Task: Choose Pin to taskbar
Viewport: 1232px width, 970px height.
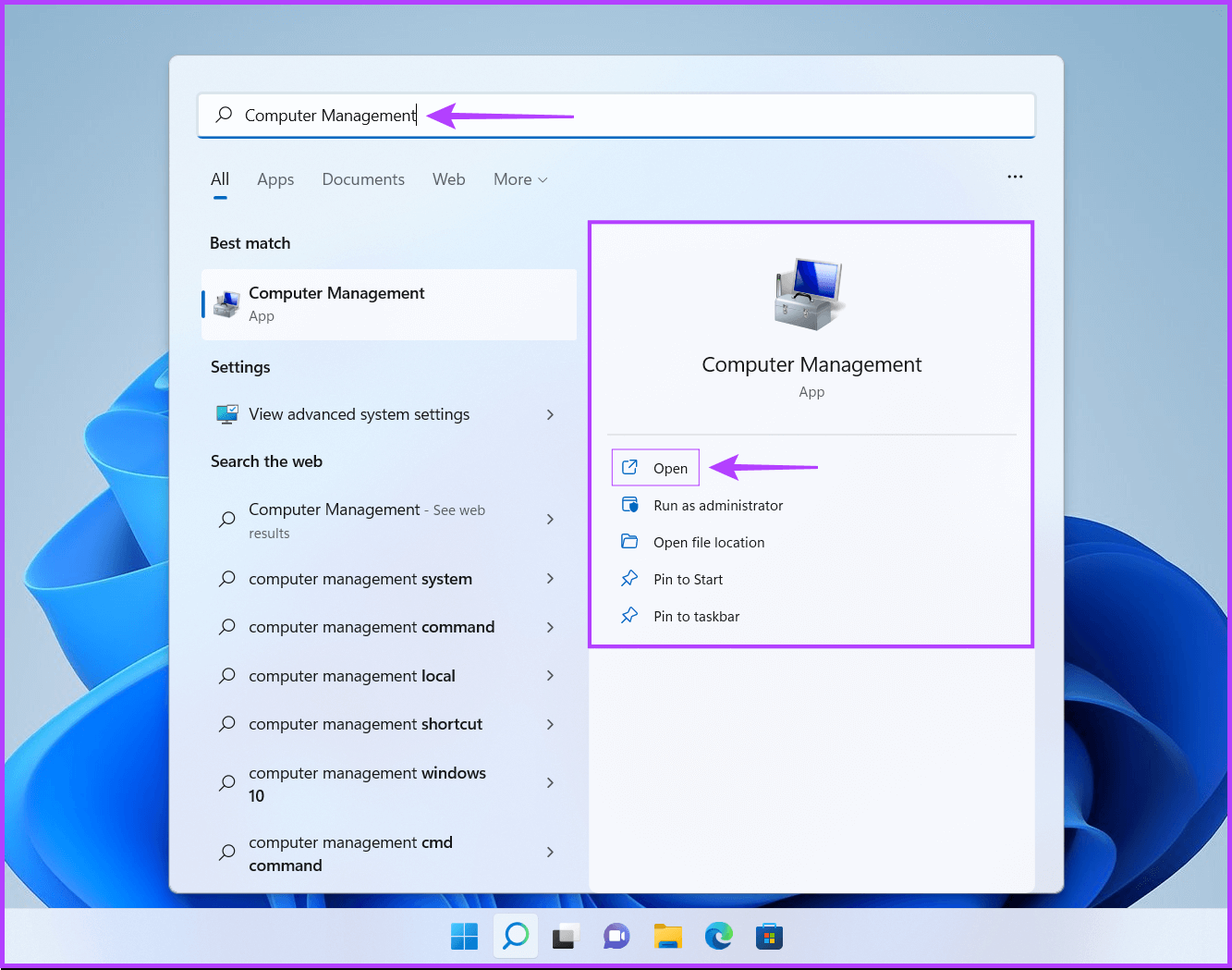Action: click(x=696, y=616)
